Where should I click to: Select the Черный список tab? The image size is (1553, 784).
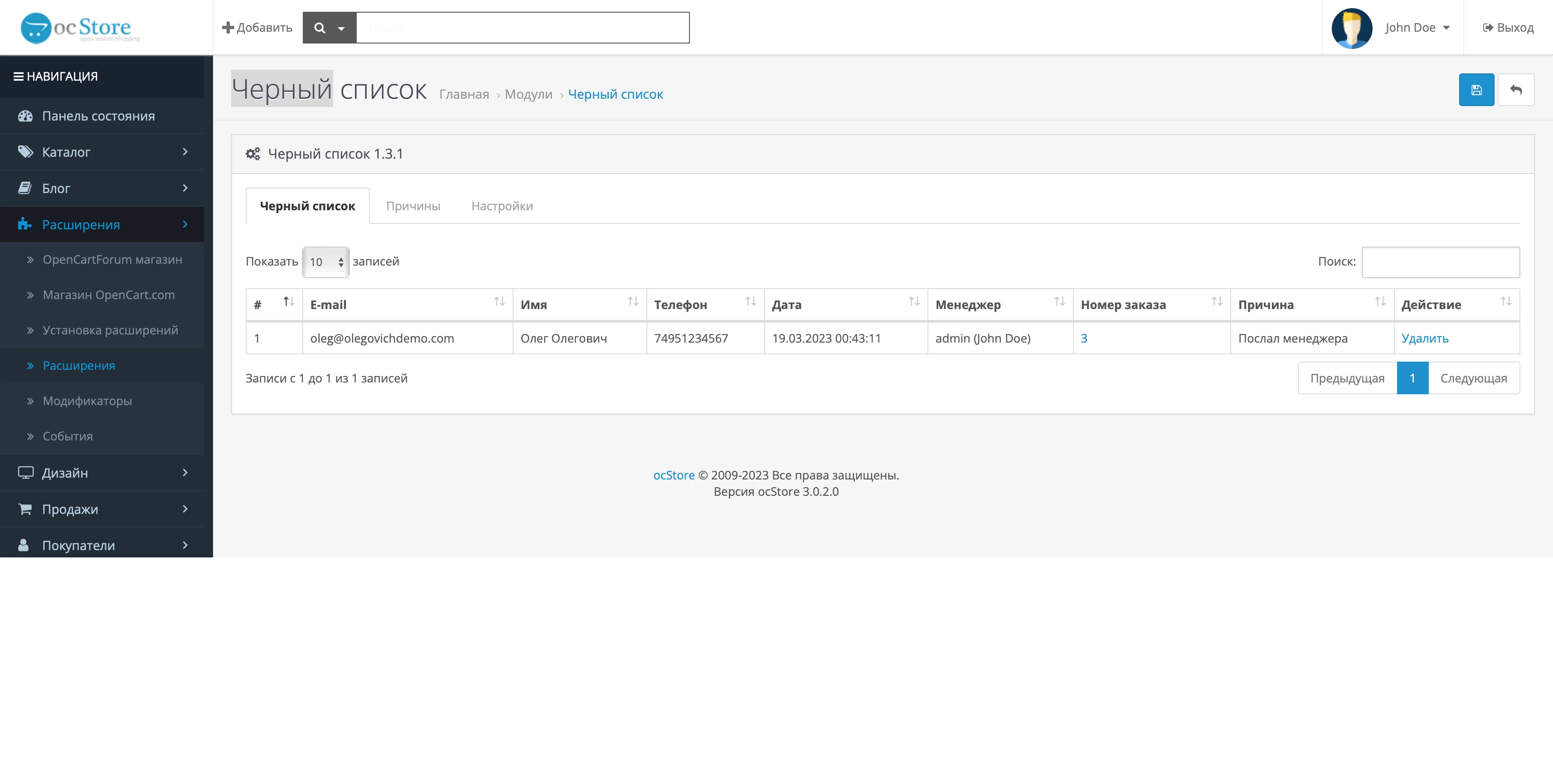pyautogui.click(x=307, y=206)
